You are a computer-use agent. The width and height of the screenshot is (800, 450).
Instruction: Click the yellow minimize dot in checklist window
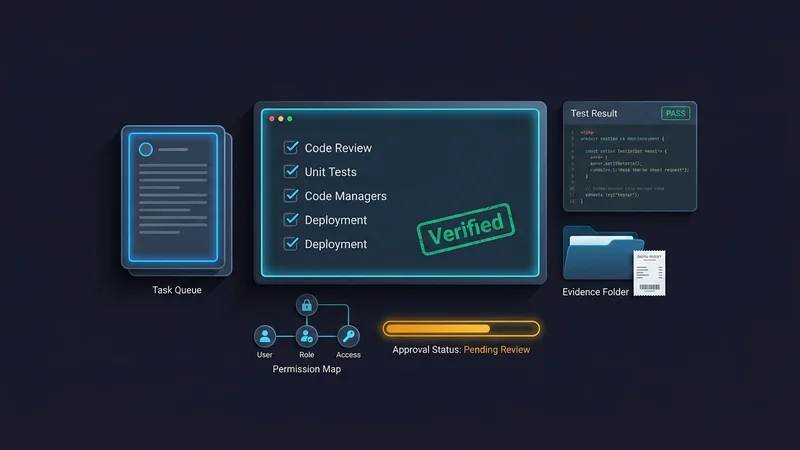pos(281,119)
